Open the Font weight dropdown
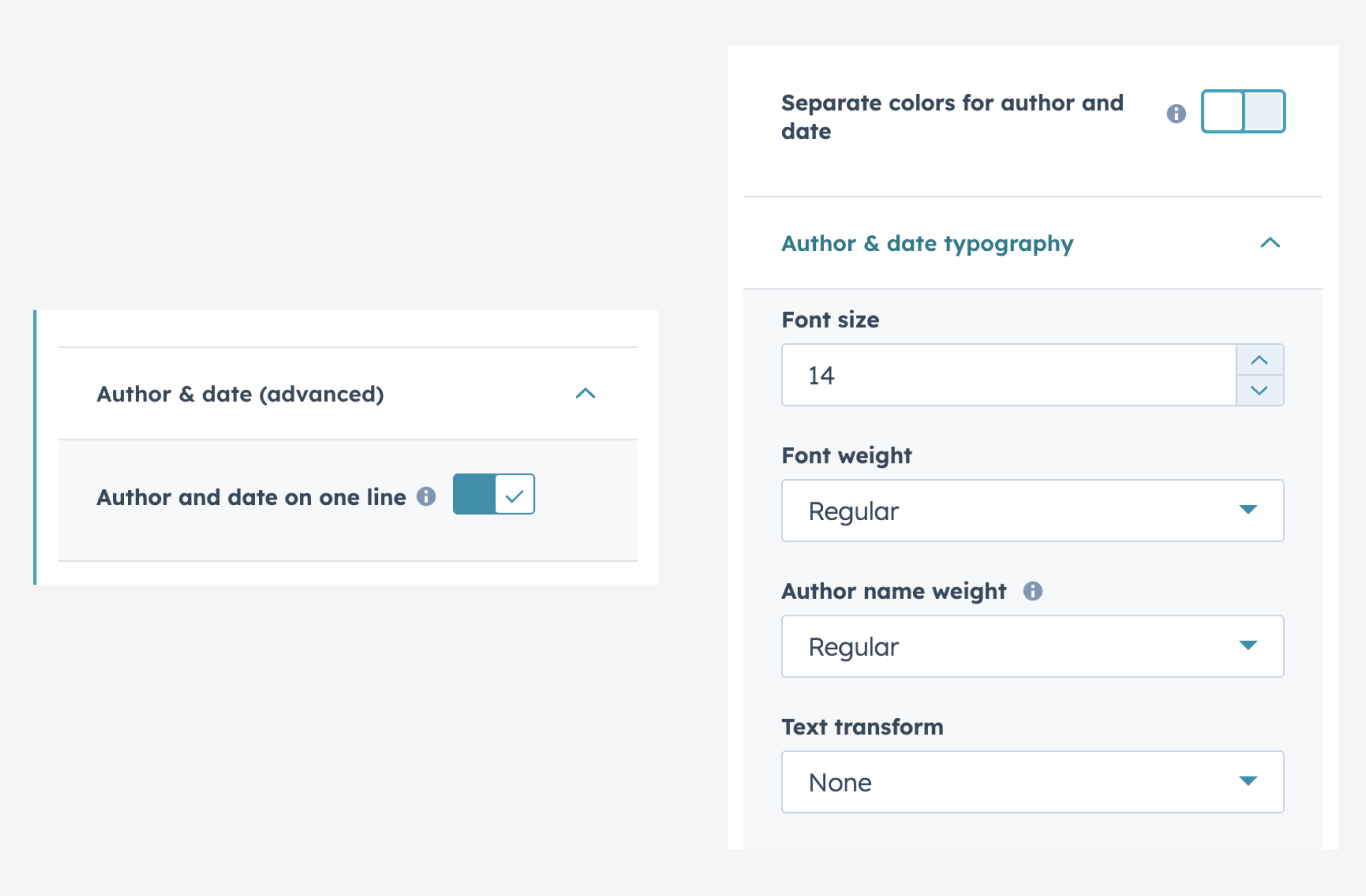This screenshot has height=896, width=1366. 1032,511
